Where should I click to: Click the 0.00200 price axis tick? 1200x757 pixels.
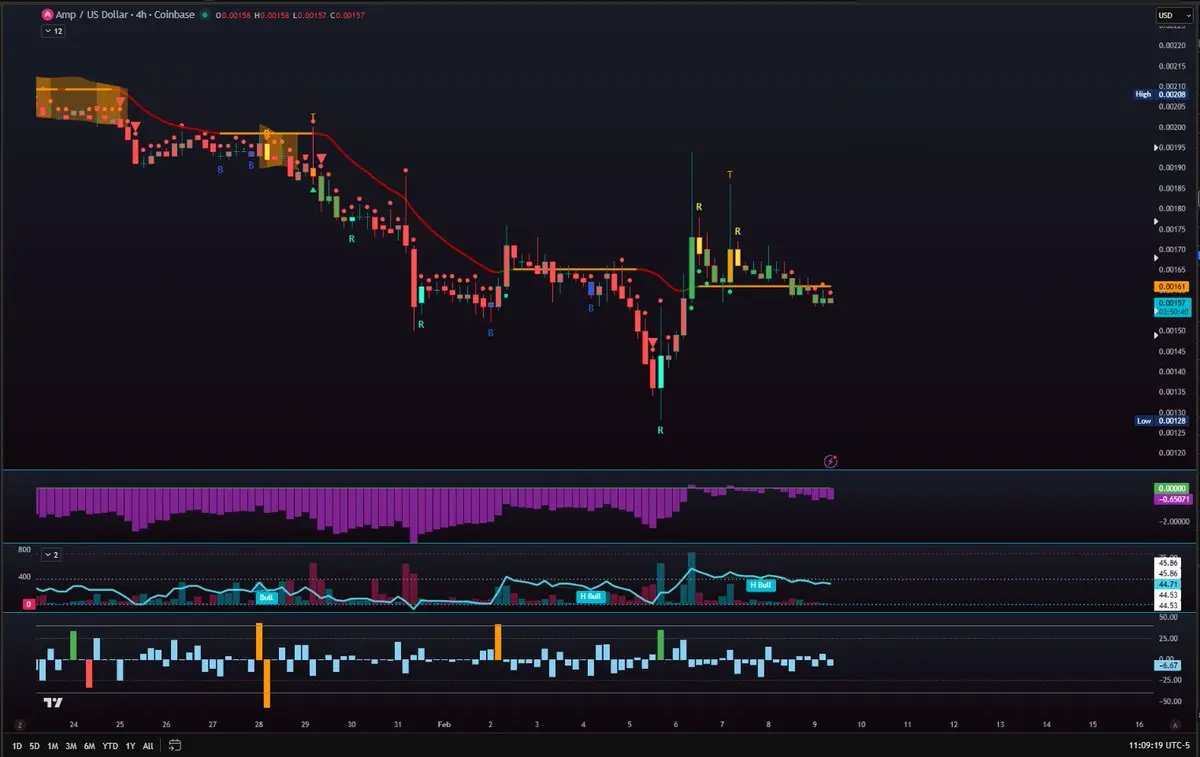[x=1173, y=127]
